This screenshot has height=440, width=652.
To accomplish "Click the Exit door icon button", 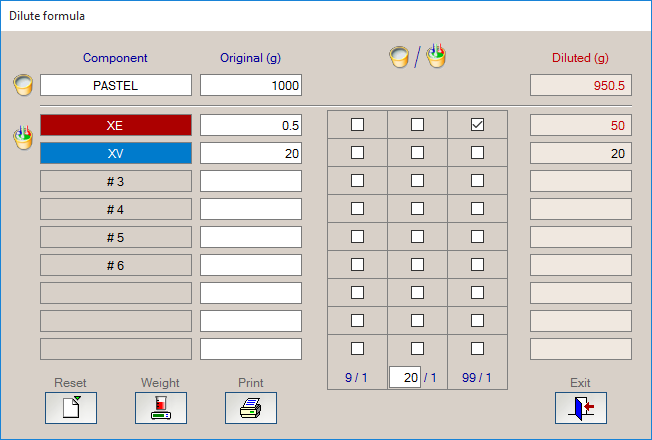I will [x=580, y=408].
